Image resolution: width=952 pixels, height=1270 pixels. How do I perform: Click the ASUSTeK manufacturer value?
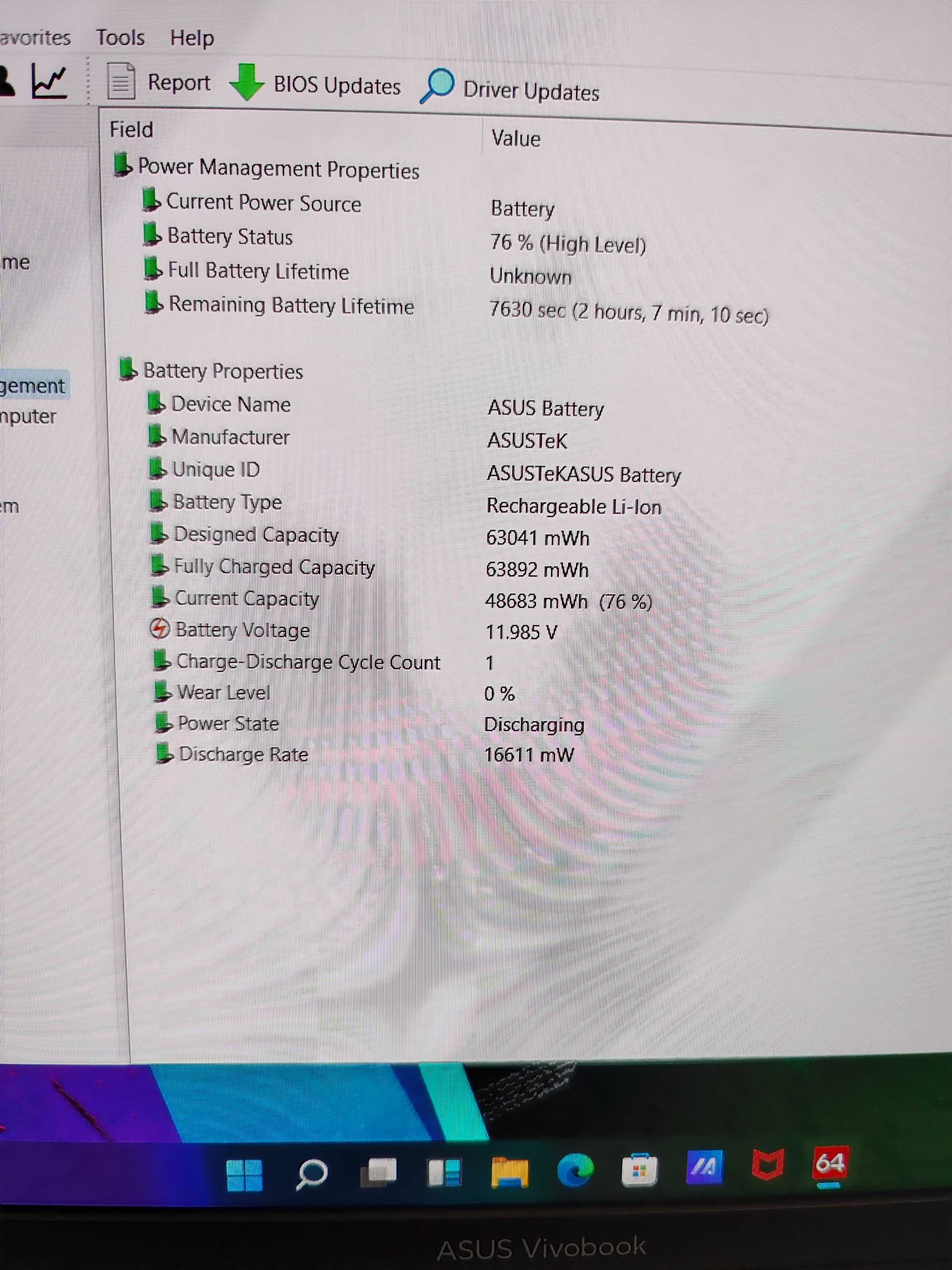[527, 441]
